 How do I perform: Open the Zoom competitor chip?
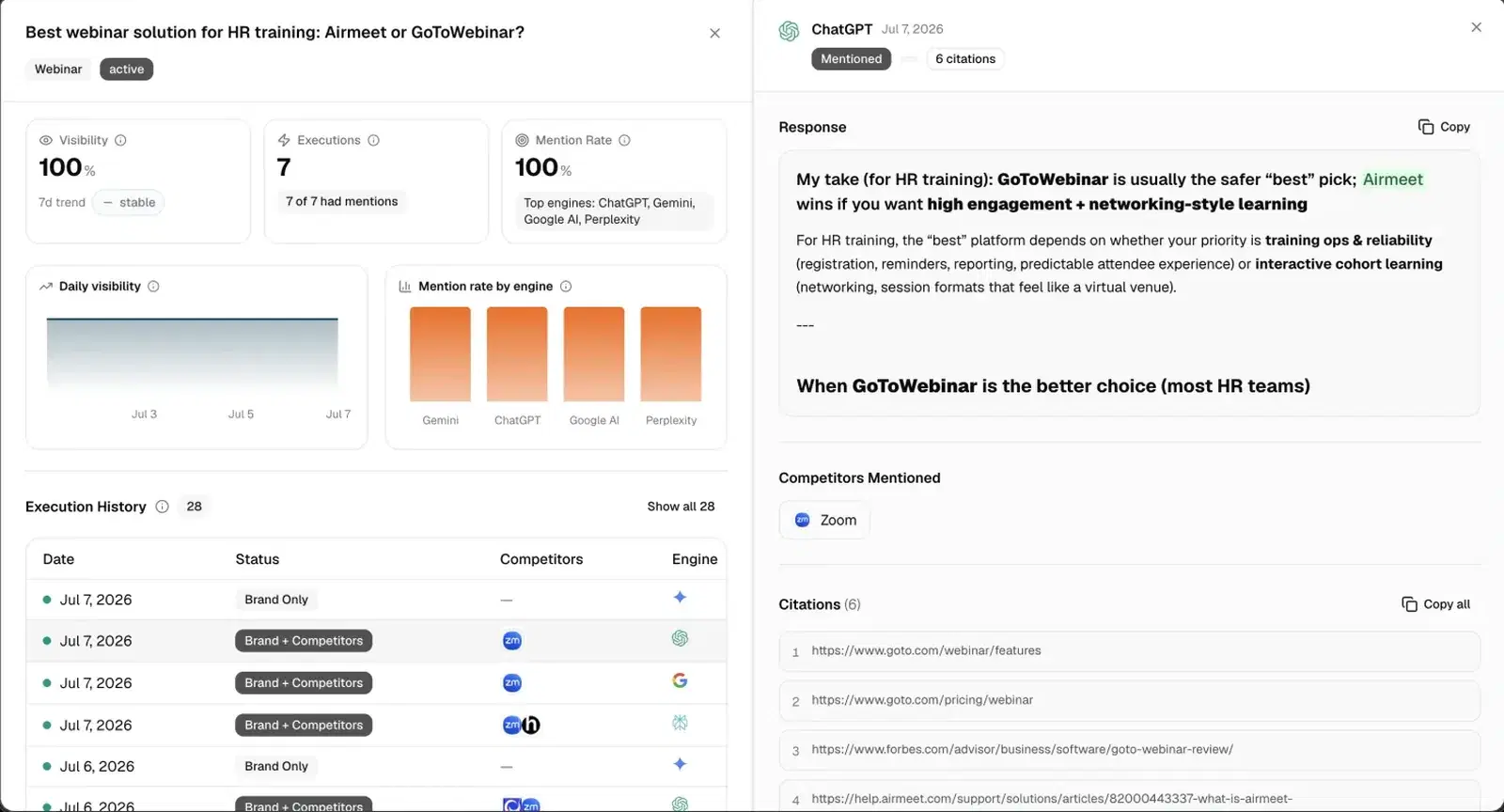824,520
